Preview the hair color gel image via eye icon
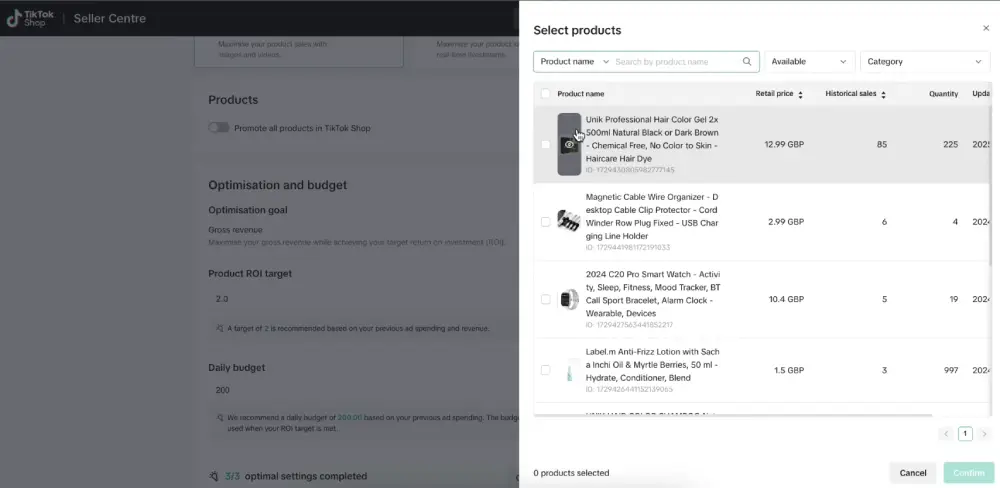 pyautogui.click(x=569, y=144)
